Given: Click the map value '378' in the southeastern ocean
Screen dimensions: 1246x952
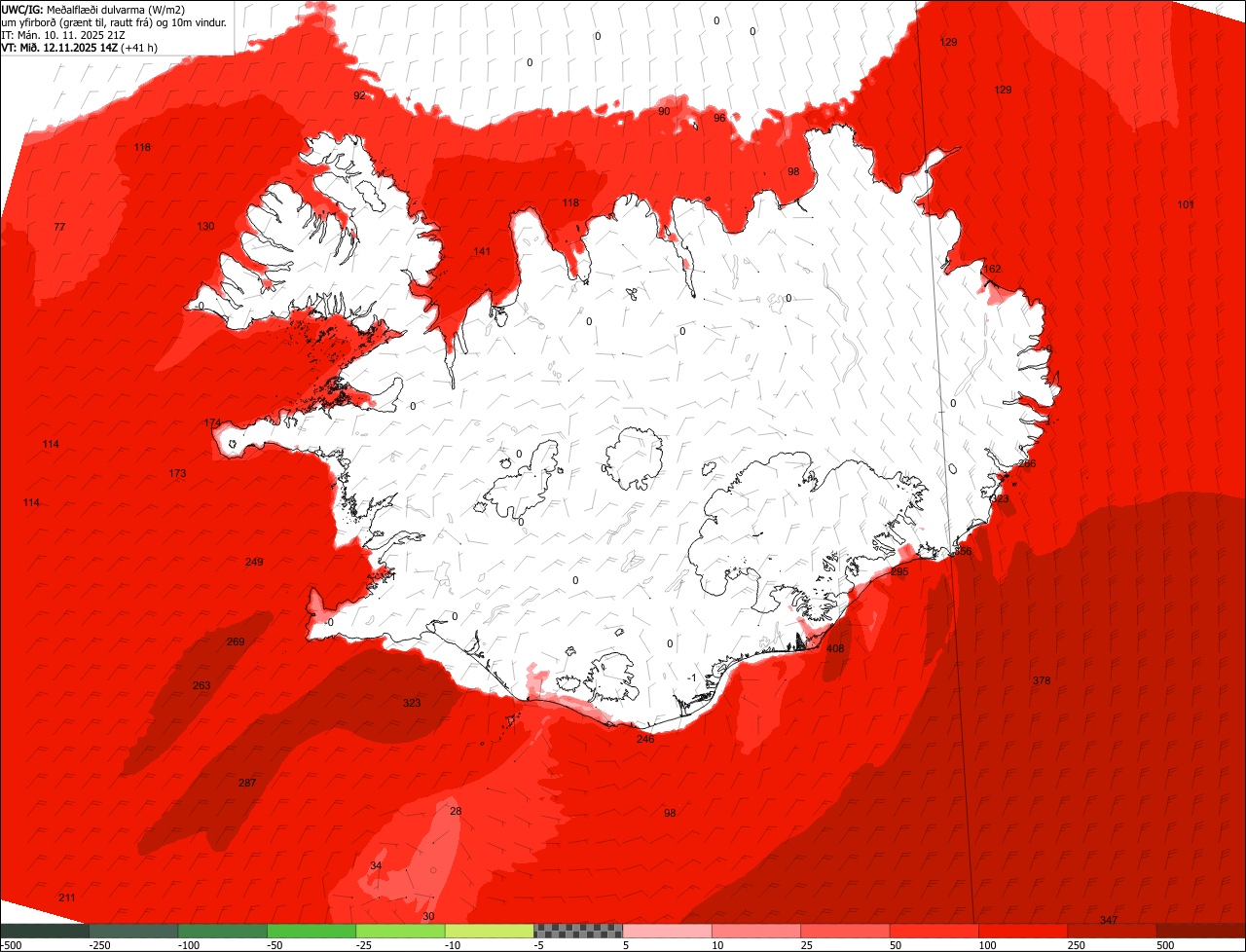Looking at the screenshot, I should pyautogui.click(x=1042, y=680).
